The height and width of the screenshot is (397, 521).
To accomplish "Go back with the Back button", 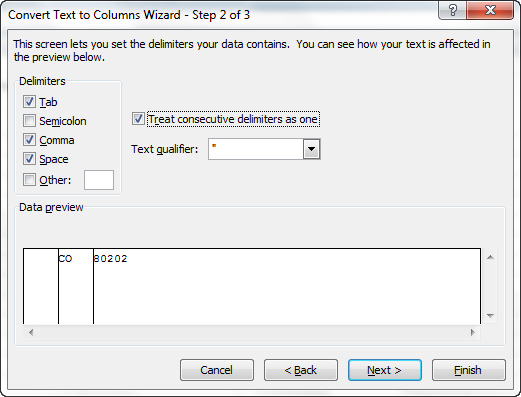I will (x=301, y=370).
